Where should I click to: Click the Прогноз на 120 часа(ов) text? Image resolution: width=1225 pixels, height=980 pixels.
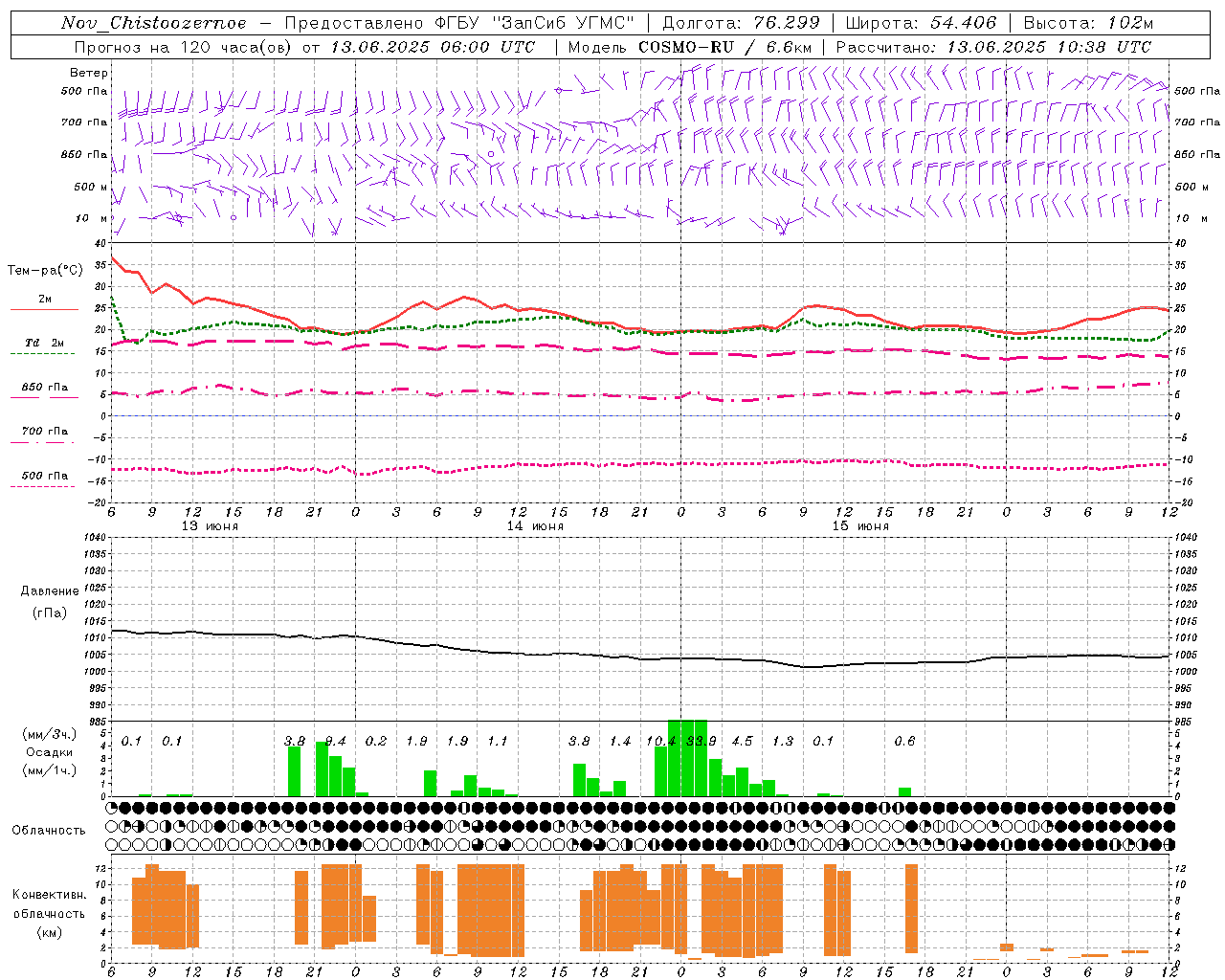184,47
